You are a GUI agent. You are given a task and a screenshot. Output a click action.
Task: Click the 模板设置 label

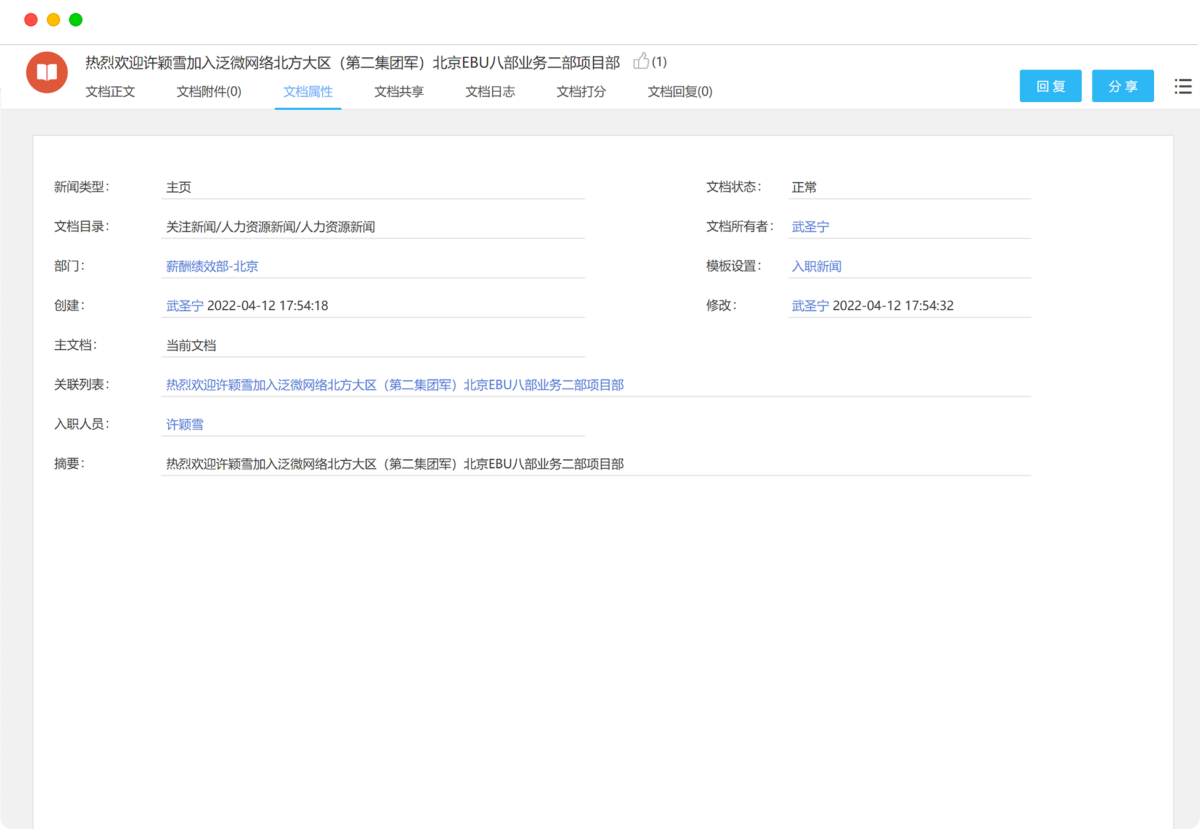pos(733,266)
